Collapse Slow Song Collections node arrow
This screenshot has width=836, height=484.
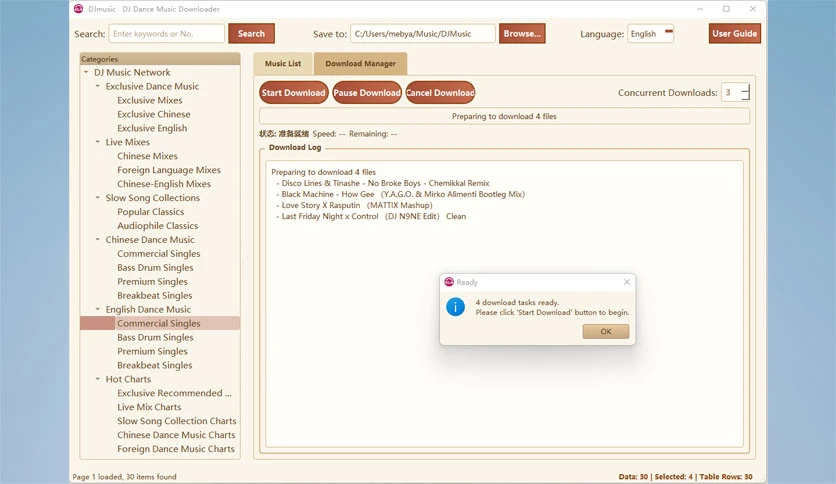pyautogui.click(x=98, y=197)
